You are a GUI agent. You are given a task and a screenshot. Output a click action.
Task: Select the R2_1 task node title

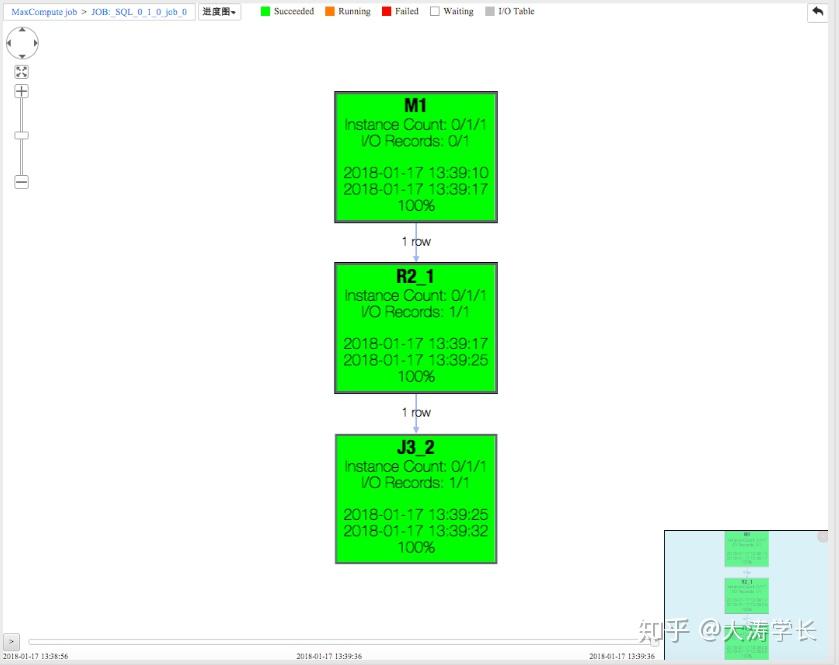coord(415,276)
